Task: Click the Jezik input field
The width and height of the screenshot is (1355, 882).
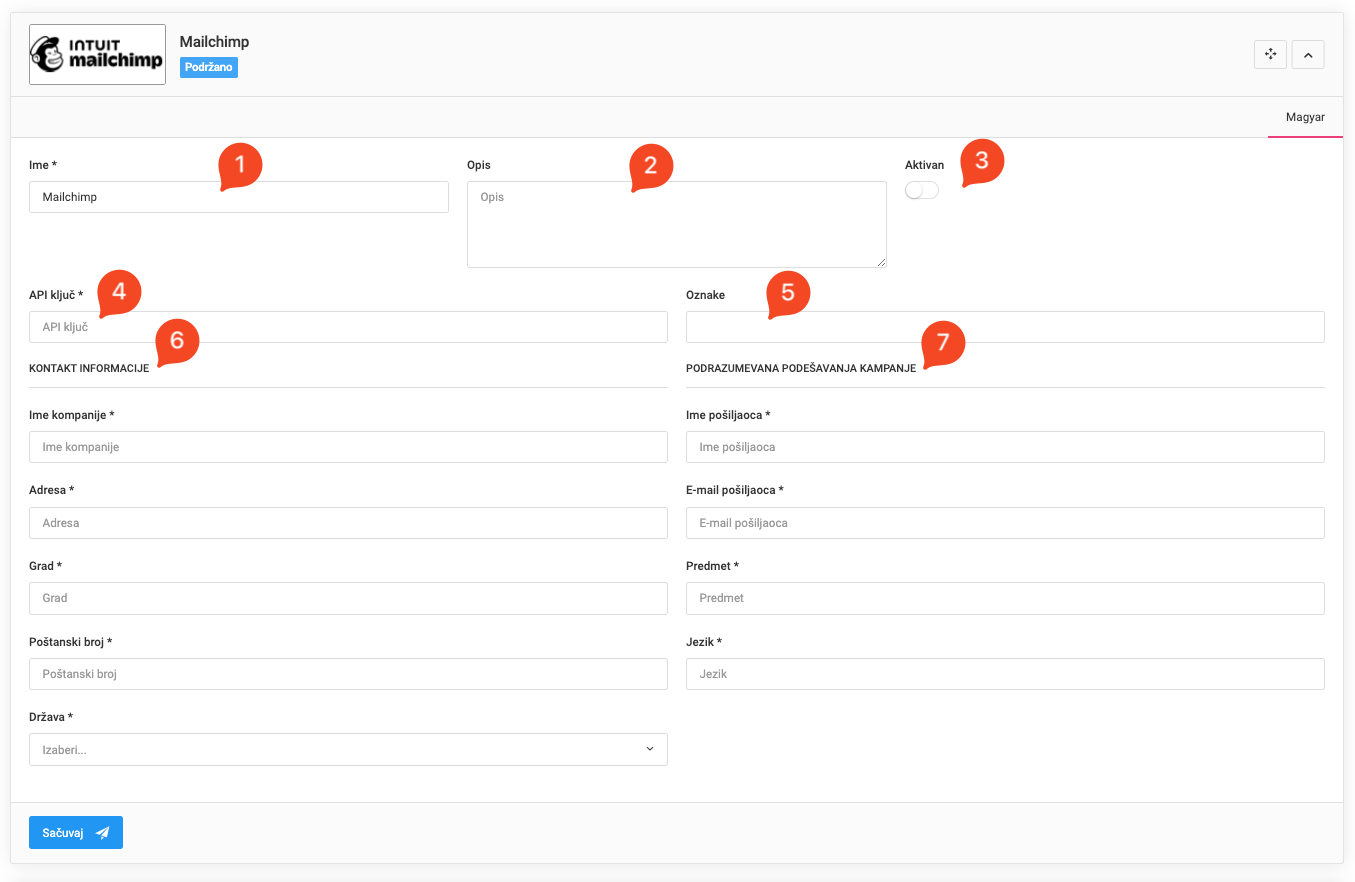Action: pyautogui.click(x=1004, y=674)
